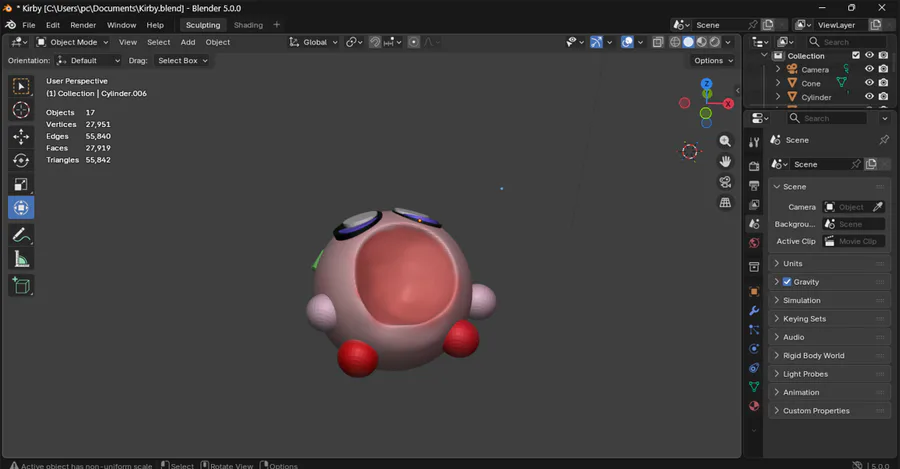
Task: Open the Particles properties tab
Action: [754, 330]
